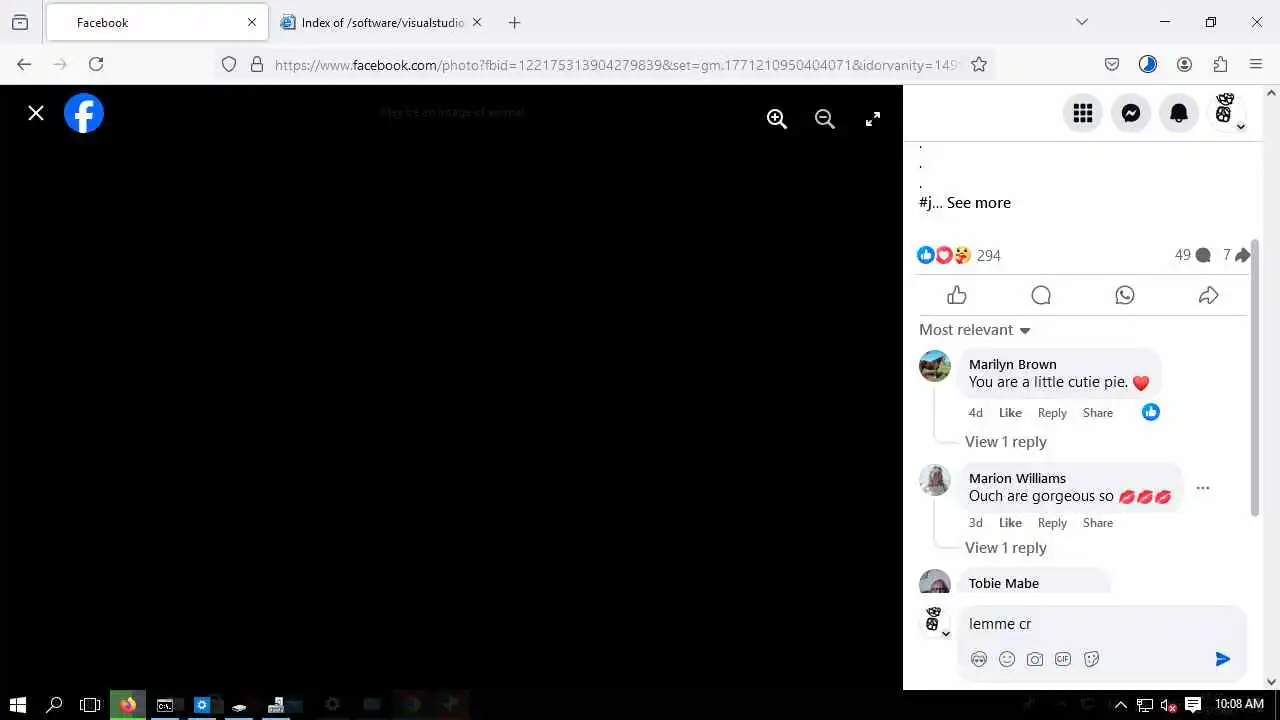
Task: View 1 reply under Marilyn Brown
Action: (x=1005, y=442)
